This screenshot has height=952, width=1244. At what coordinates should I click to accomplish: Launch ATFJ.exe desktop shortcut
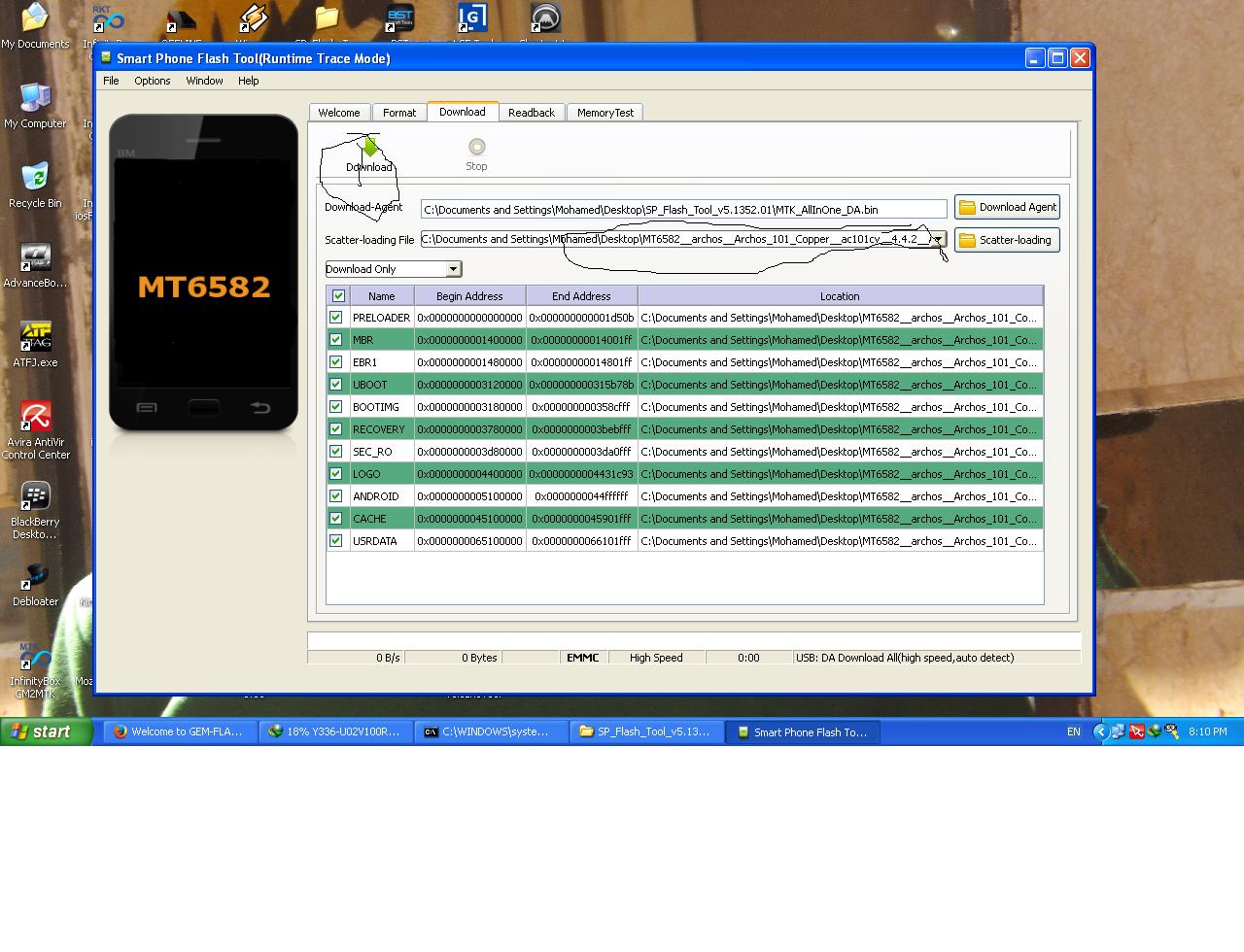coord(35,337)
